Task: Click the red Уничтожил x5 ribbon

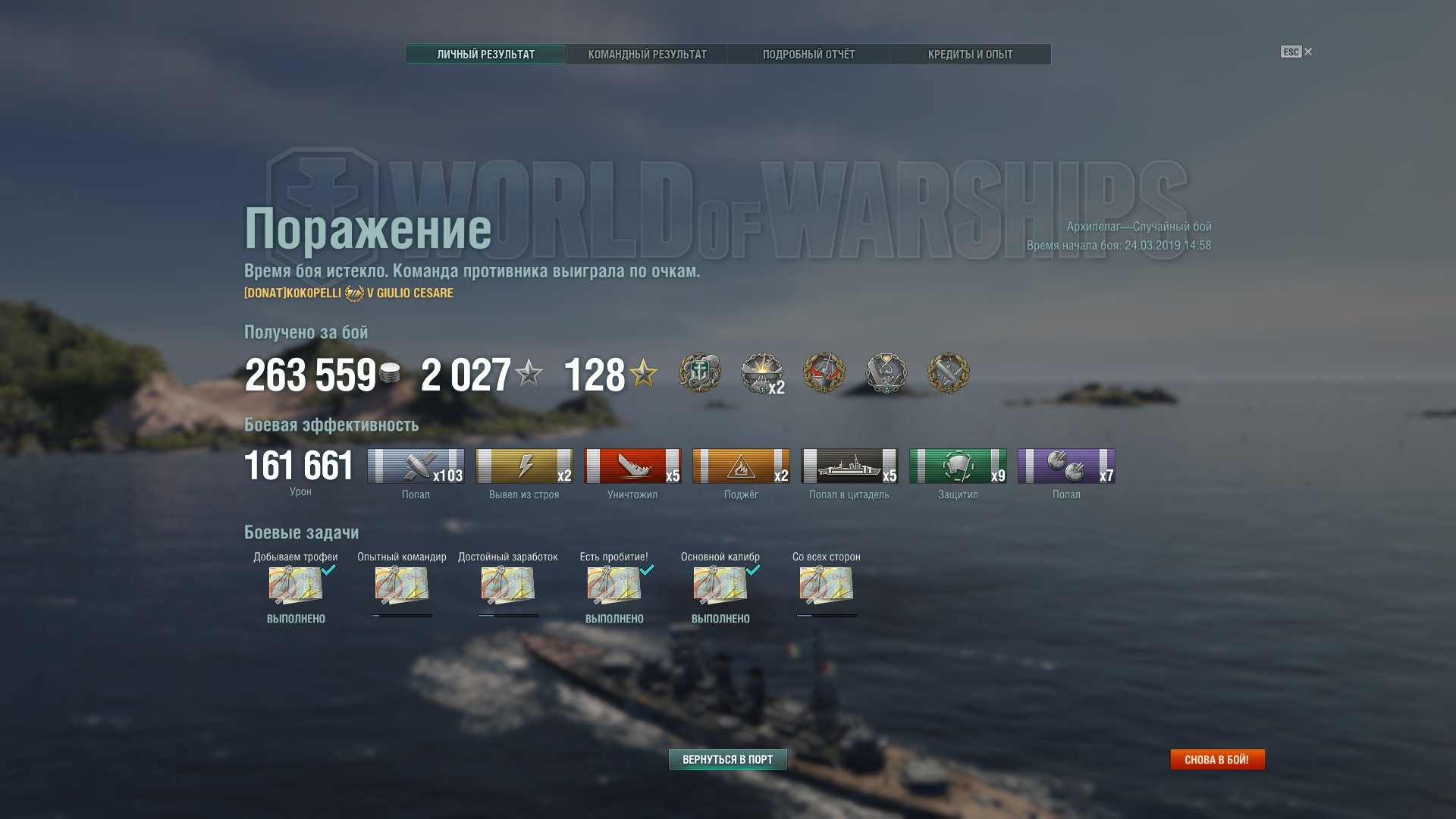Action: 632,466
